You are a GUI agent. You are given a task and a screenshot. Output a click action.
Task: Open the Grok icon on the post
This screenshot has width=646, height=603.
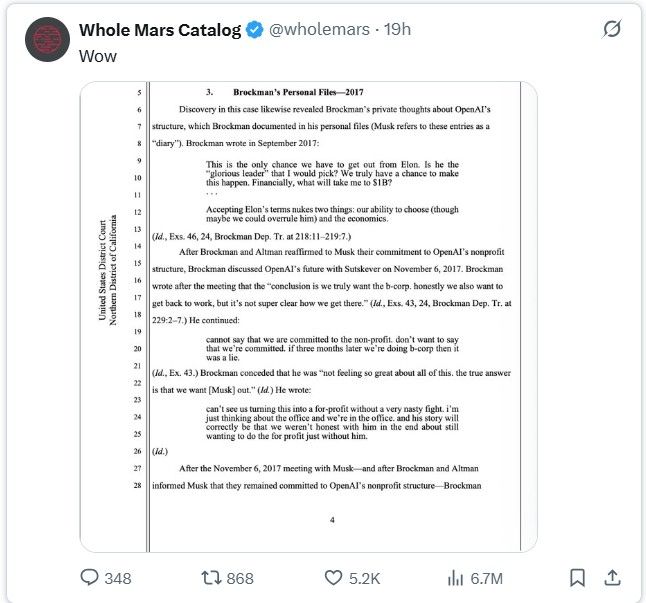click(x=611, y=30)
